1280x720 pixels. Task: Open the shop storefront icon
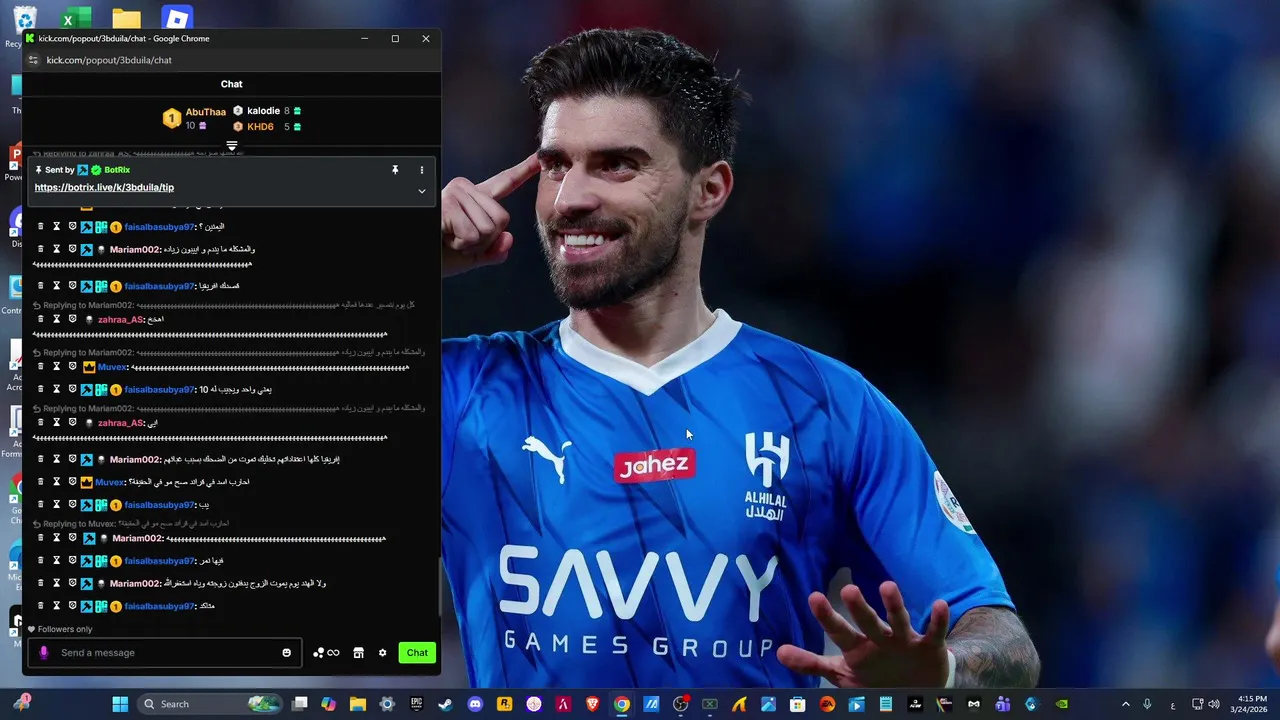tap(358, 653)
